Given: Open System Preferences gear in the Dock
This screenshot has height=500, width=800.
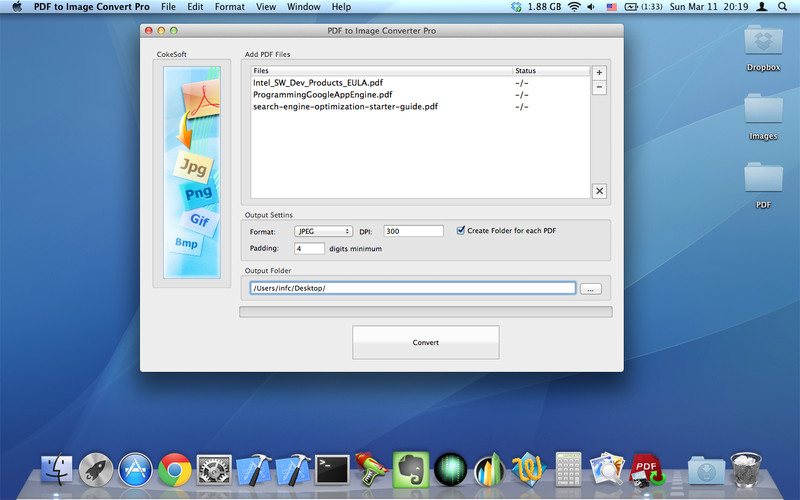Looking at the screenshot, I should click(214, 469).
